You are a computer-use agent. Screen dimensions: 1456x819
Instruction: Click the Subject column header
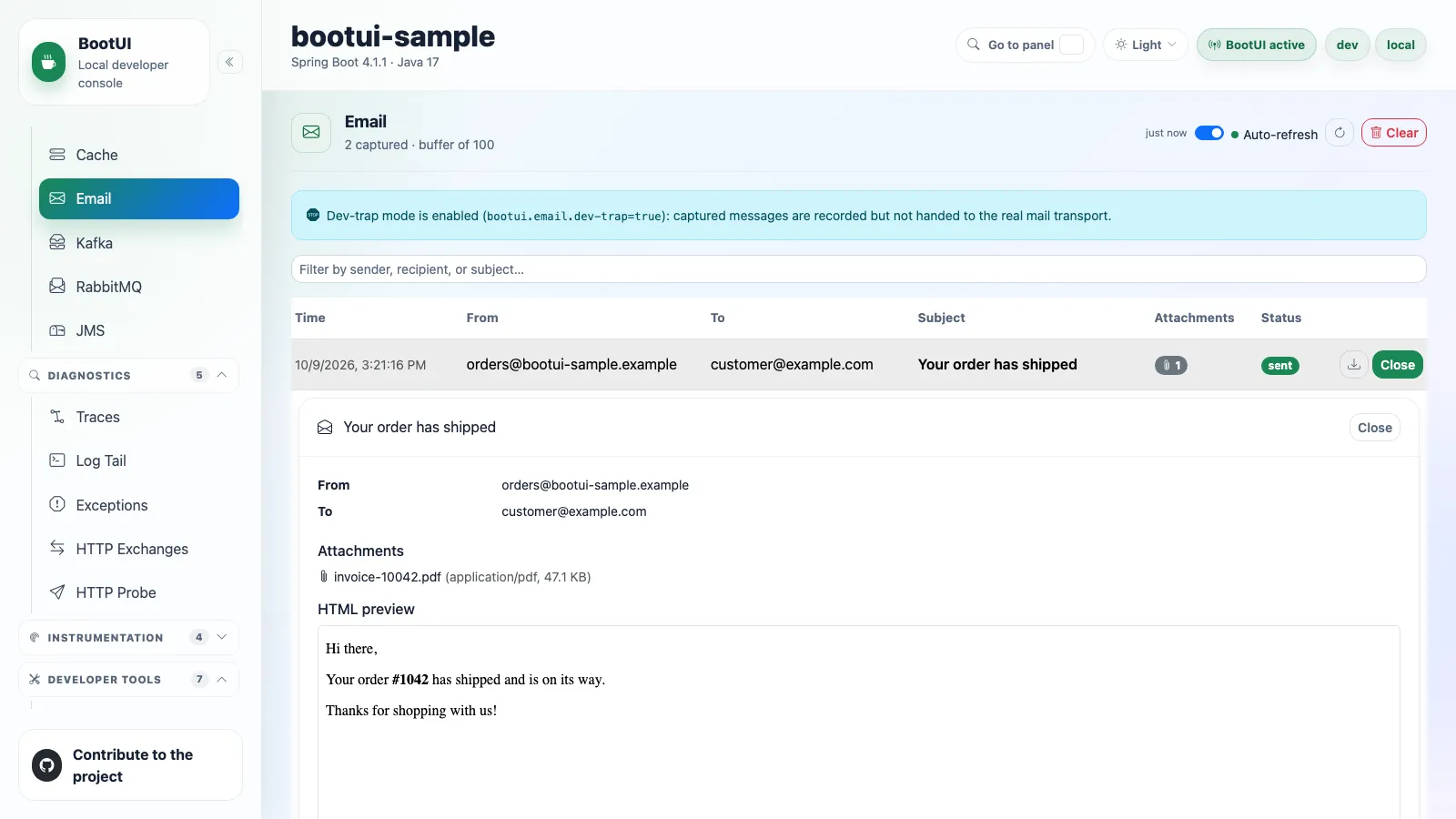pyautogui.click(x=941, y=318)
